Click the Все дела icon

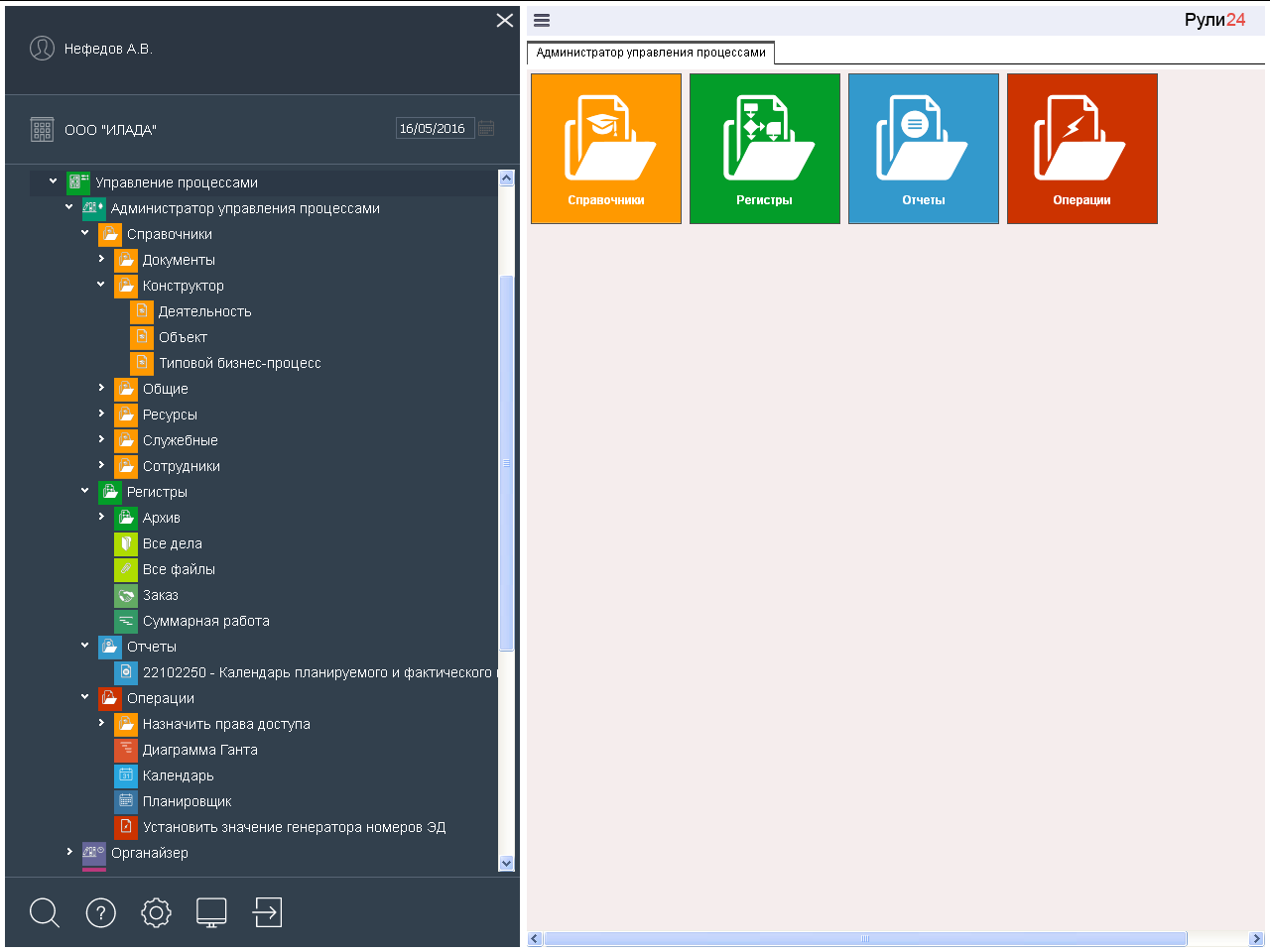tap(126, 543)
